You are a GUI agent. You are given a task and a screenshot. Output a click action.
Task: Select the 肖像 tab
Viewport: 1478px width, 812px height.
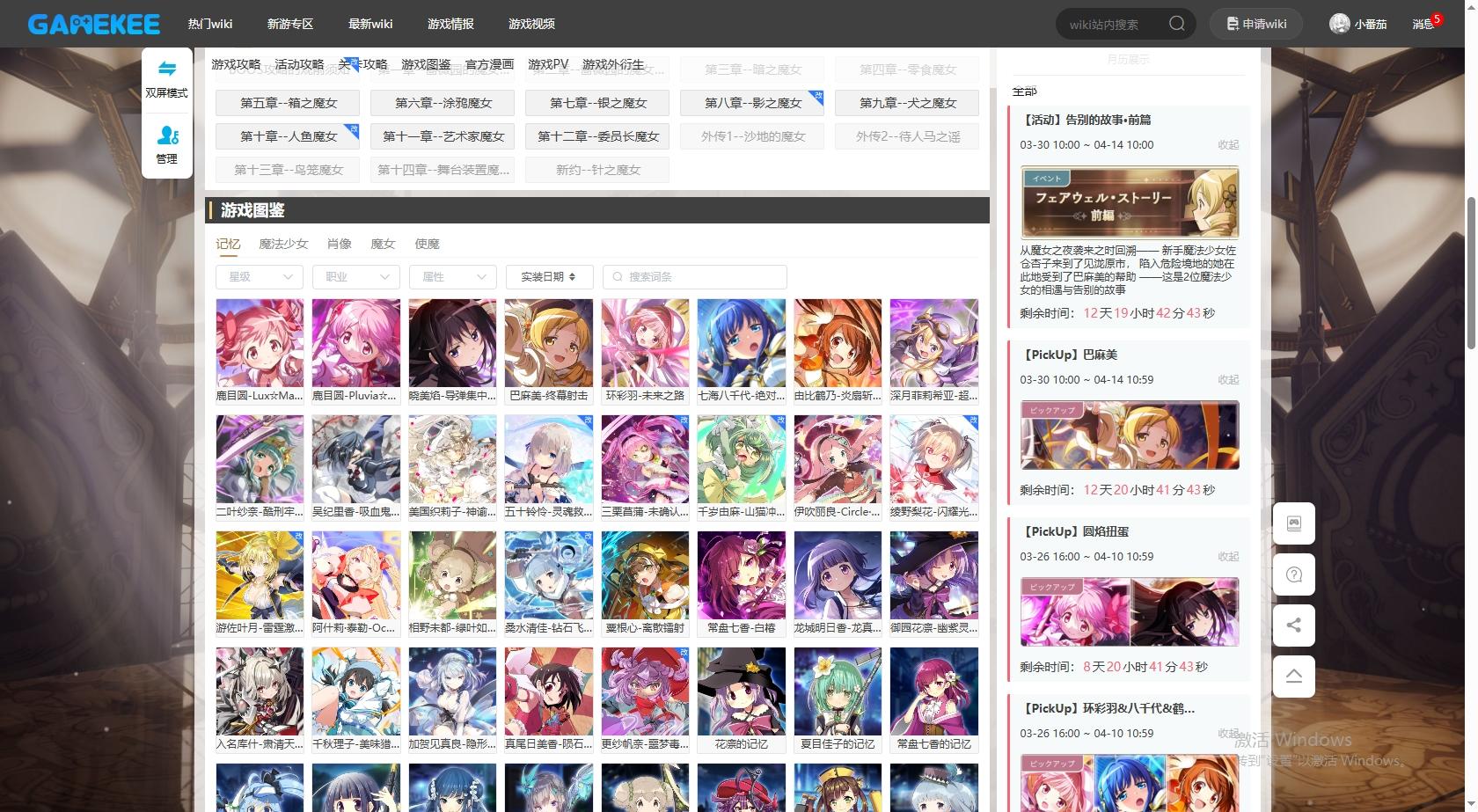point(339,244)
